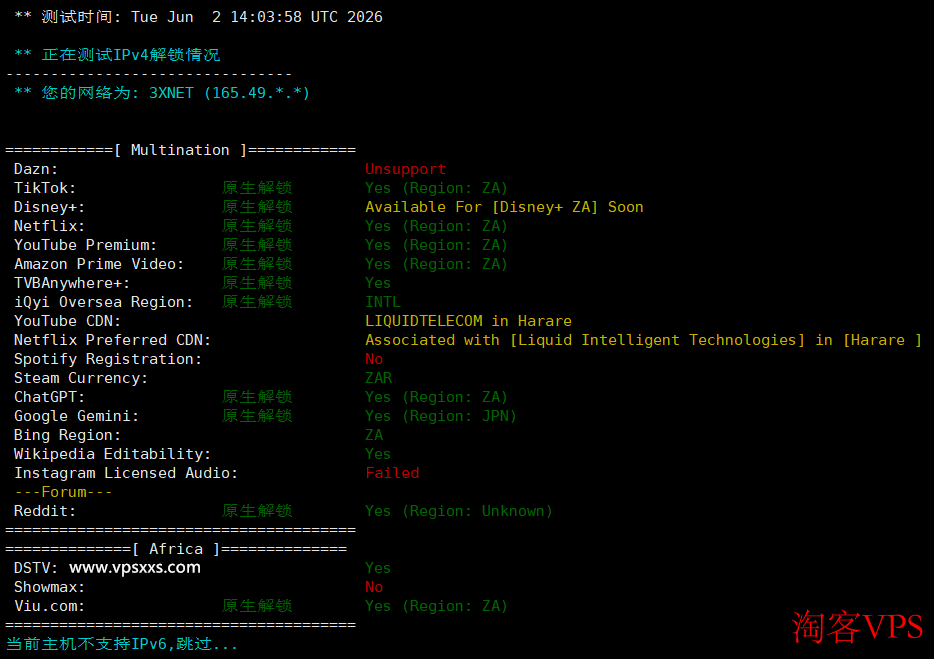Select the 'Steam Currency:' label
Screen dimensions: 934x659
tap(80, 378)
